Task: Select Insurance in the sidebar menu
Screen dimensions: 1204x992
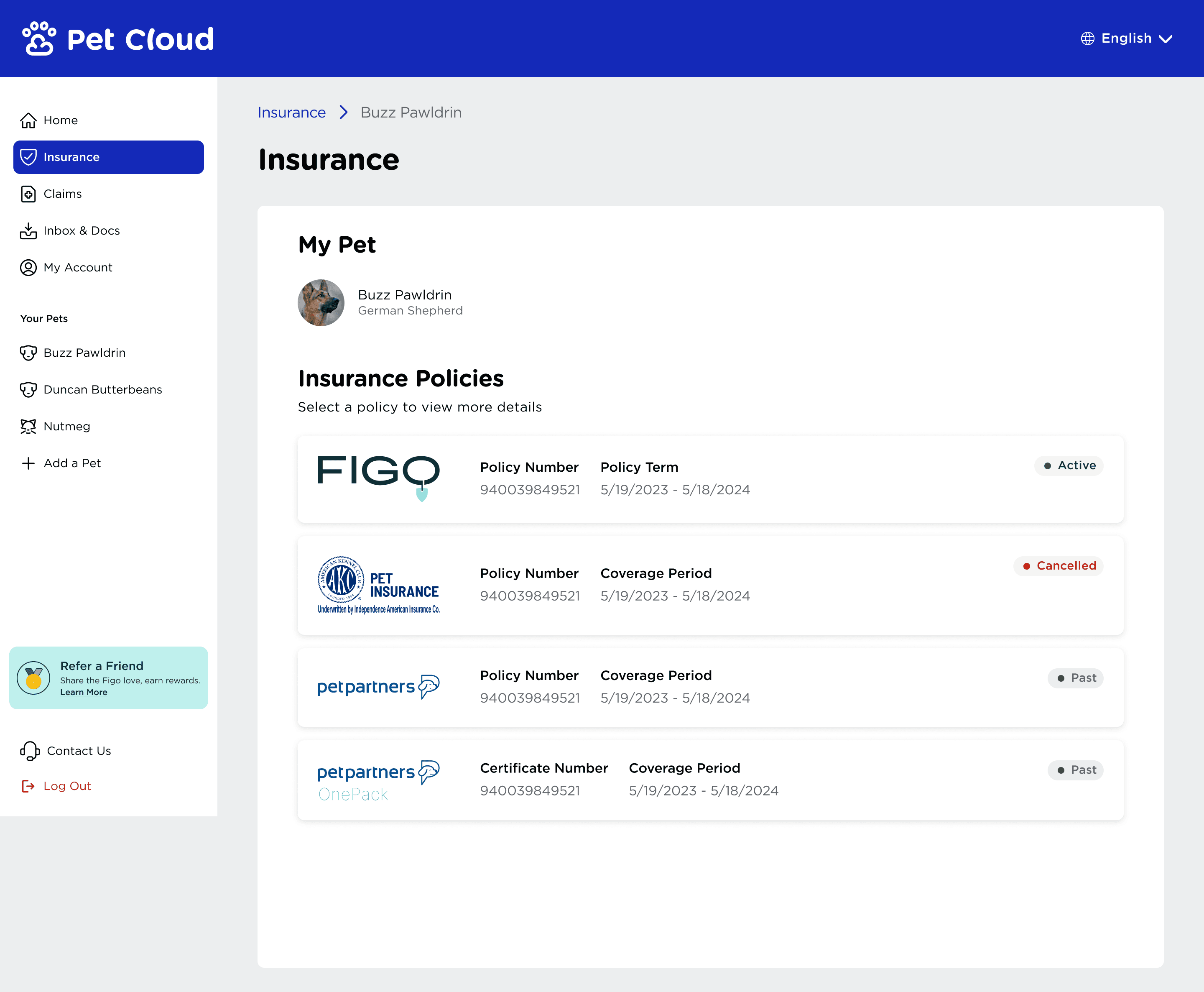Action: [x=109, y=157]
